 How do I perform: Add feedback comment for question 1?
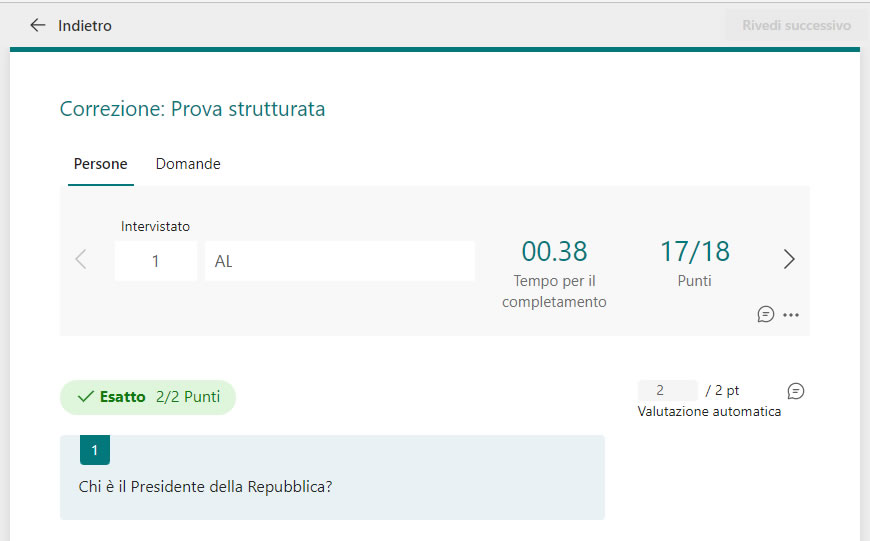pos(796,391)
